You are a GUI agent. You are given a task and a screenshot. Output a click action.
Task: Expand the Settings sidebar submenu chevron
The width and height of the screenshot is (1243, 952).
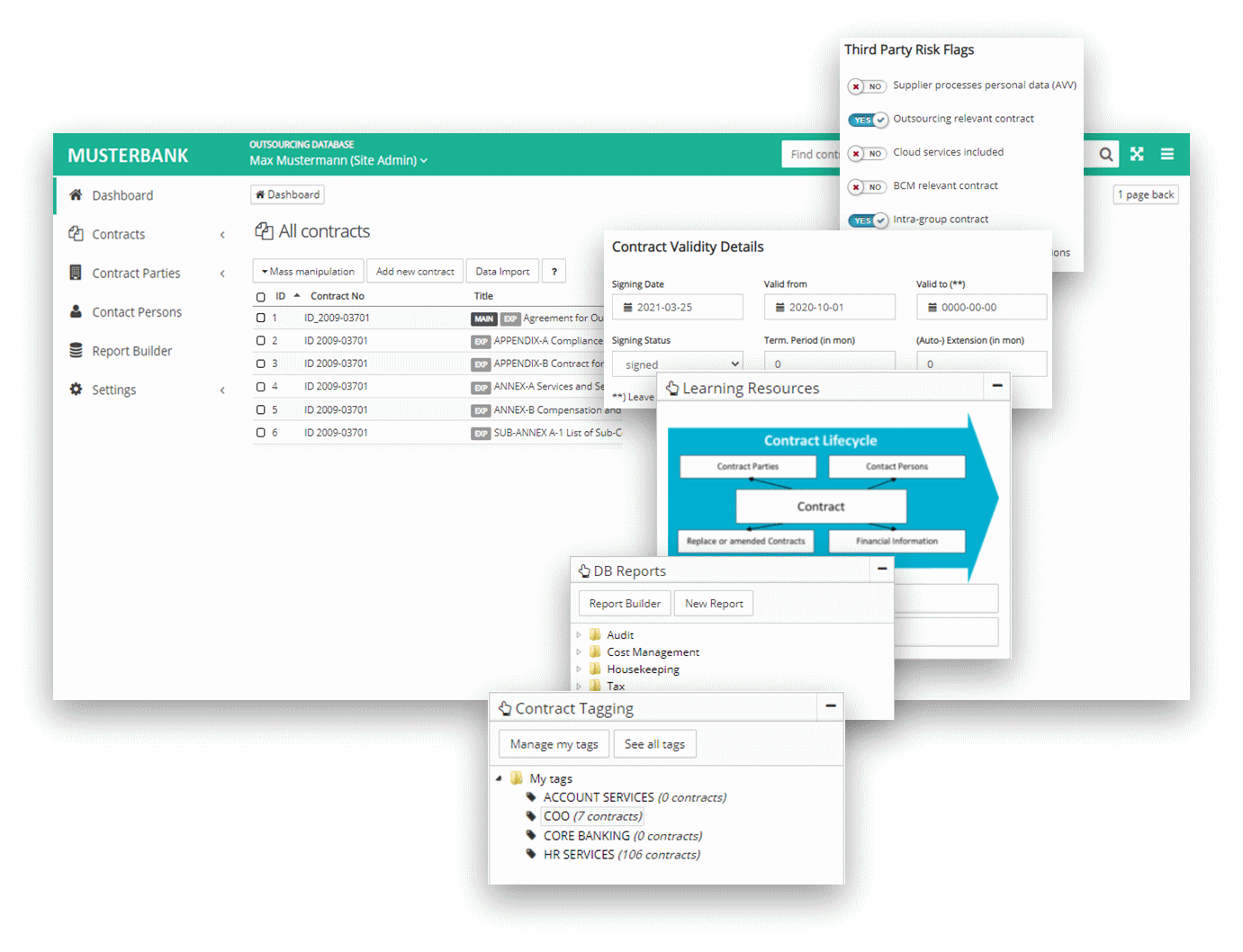point(222,391)
